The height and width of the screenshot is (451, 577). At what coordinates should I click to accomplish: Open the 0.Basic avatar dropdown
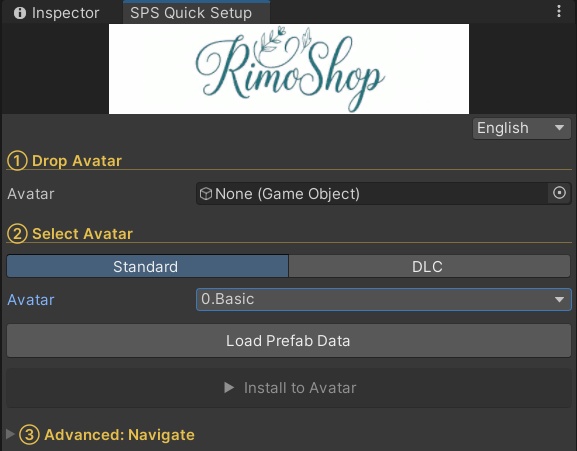tap(383, 299)
